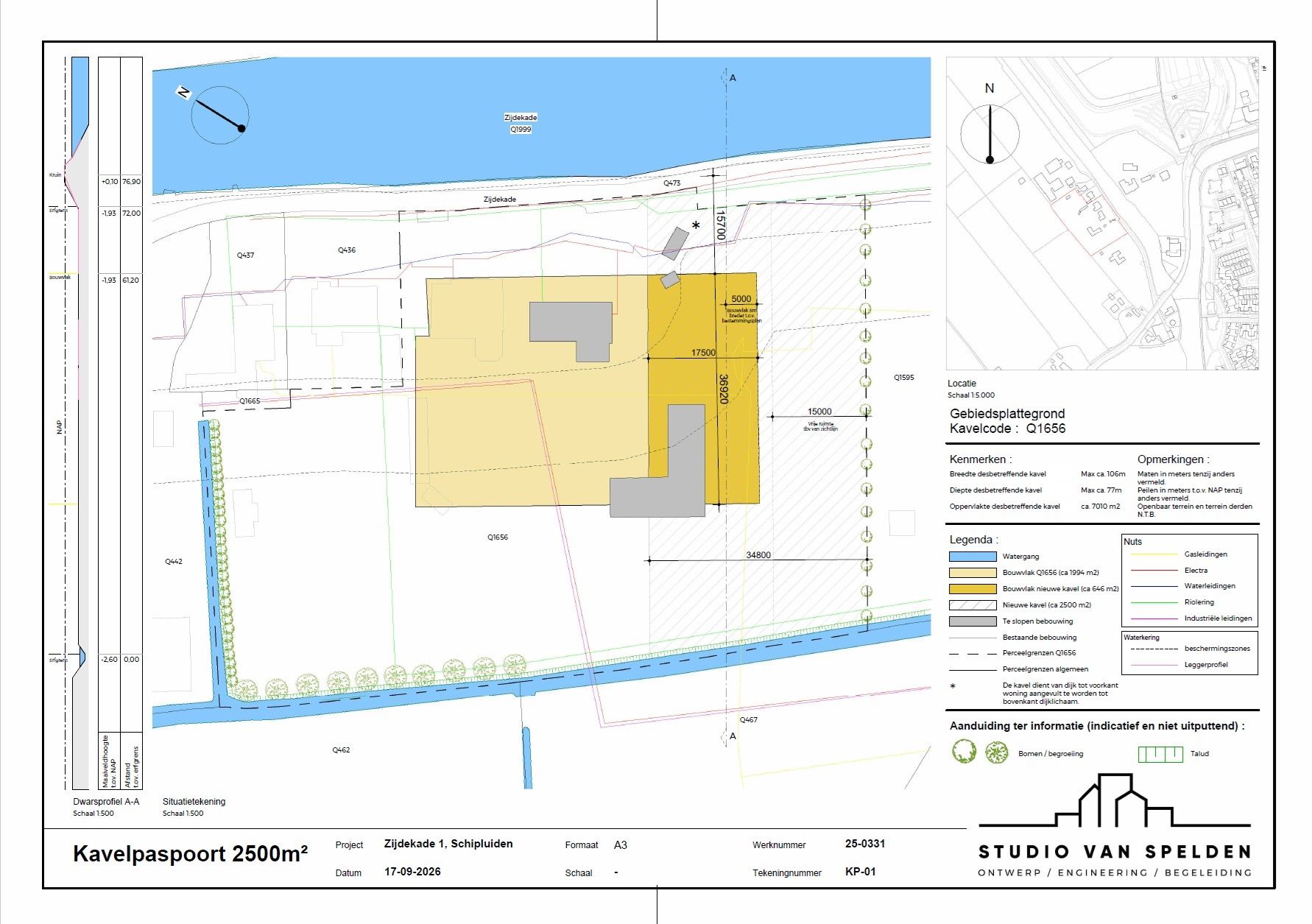Click the Tekeningnummer value KP-01
The width and height of the screenshot is (1312, 924).
[861, 872]
